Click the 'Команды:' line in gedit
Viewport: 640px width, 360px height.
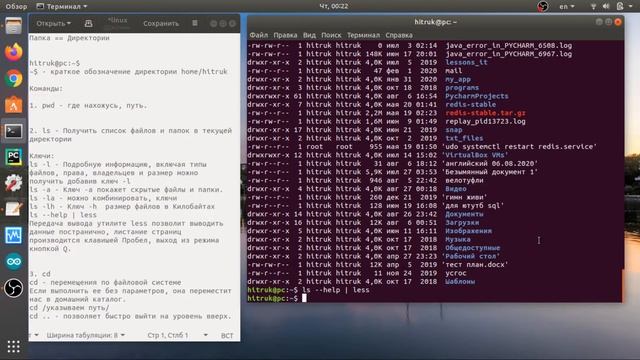click(x=46, y=89)
